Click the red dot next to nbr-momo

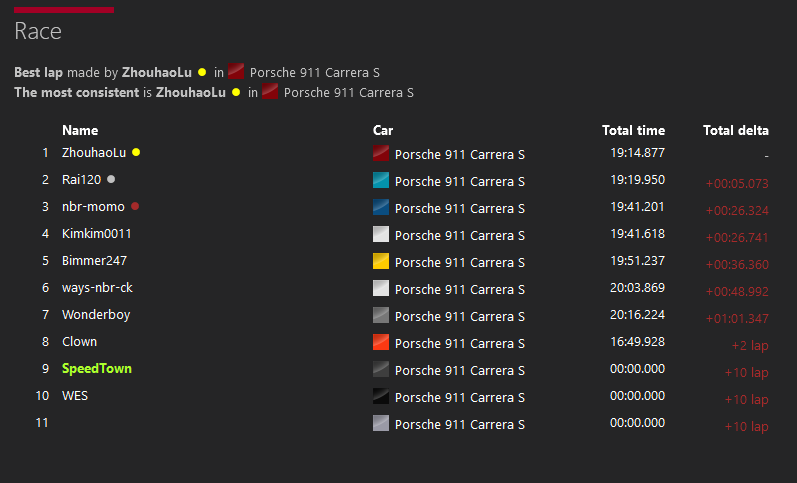(135, 207)
